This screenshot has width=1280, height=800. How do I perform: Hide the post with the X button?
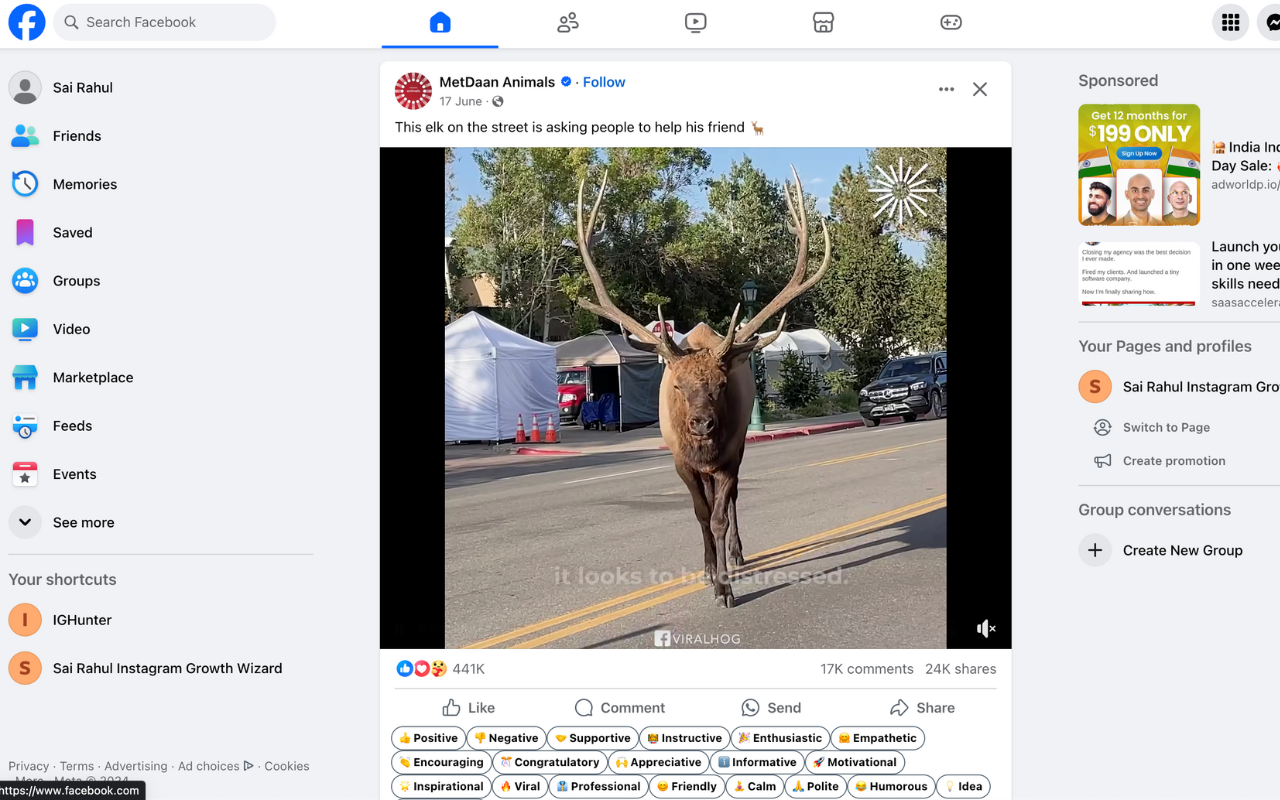click(980, 89)
